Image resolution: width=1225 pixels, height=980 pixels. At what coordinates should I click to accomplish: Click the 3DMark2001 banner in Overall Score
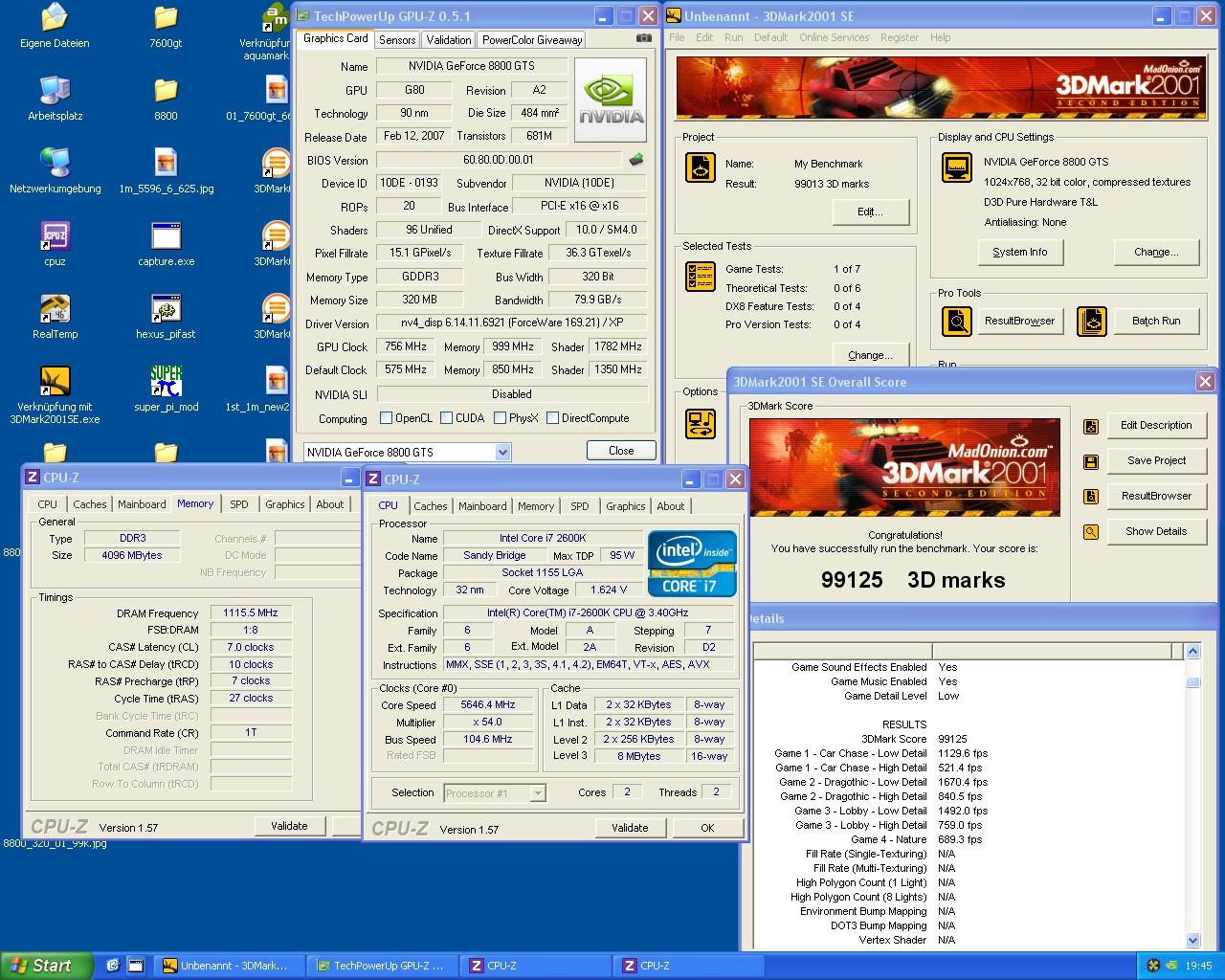pyautogui.click(x=904, y=467)
